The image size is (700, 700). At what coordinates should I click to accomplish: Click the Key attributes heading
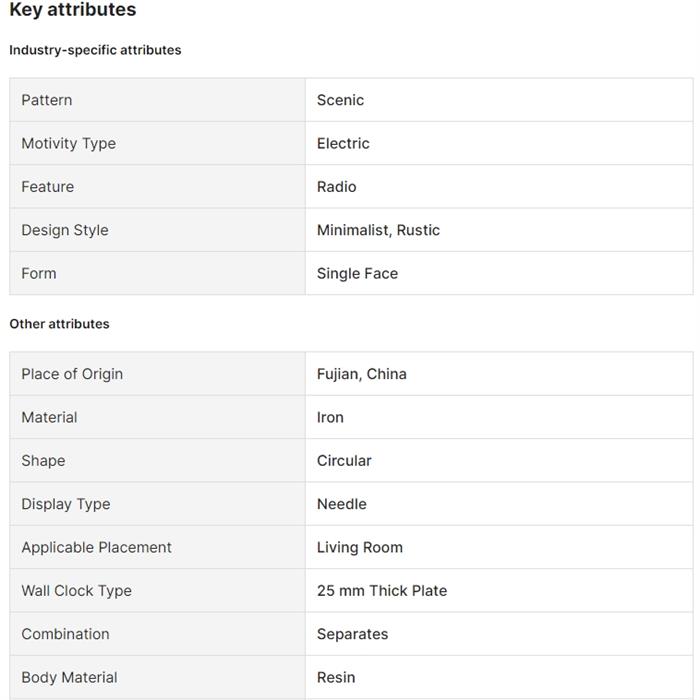[72, 11]
